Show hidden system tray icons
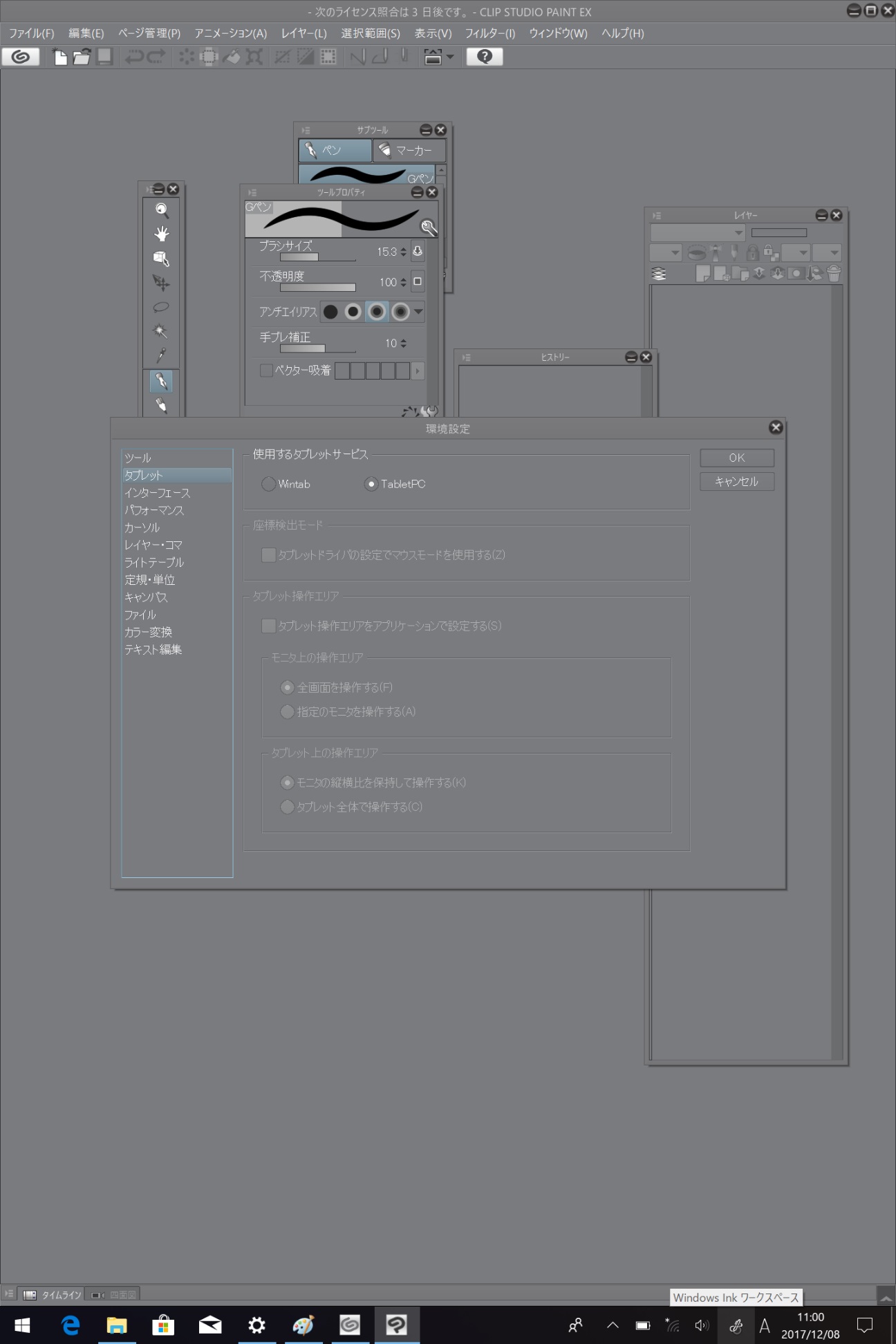The width and height of the screenshot is (896, 1344). point(613,1325)
